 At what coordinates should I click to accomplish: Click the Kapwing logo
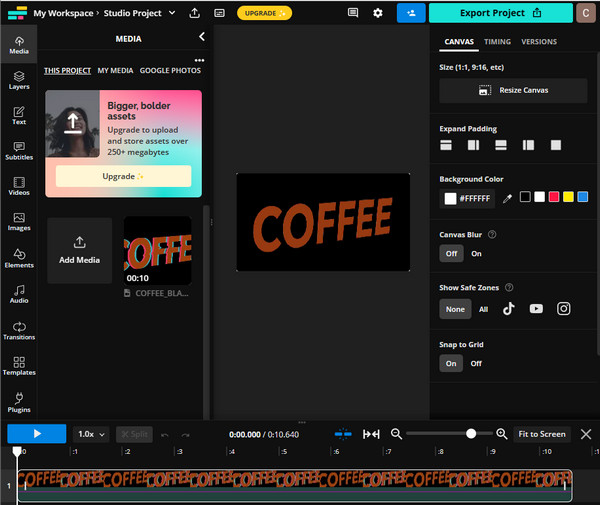(17, 13)
